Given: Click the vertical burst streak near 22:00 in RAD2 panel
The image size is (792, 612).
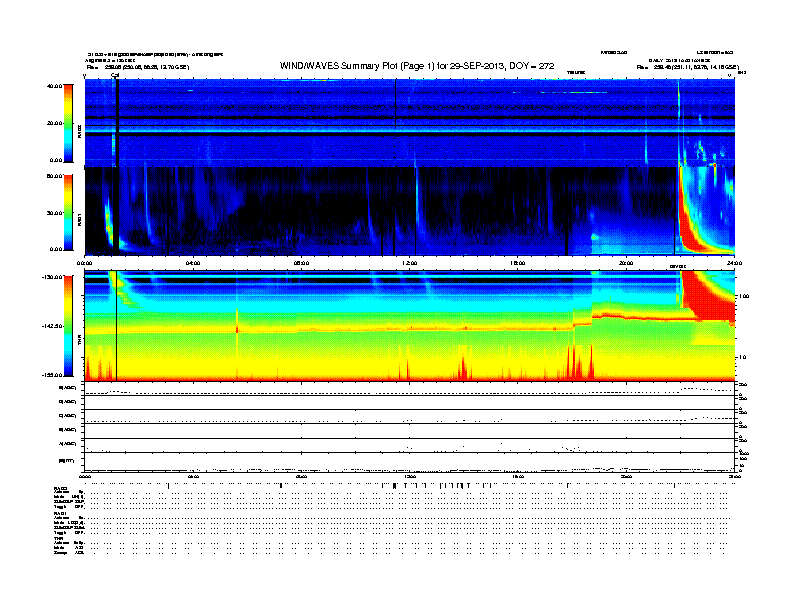Looking at the screenshot, I should tap(679, 124).
